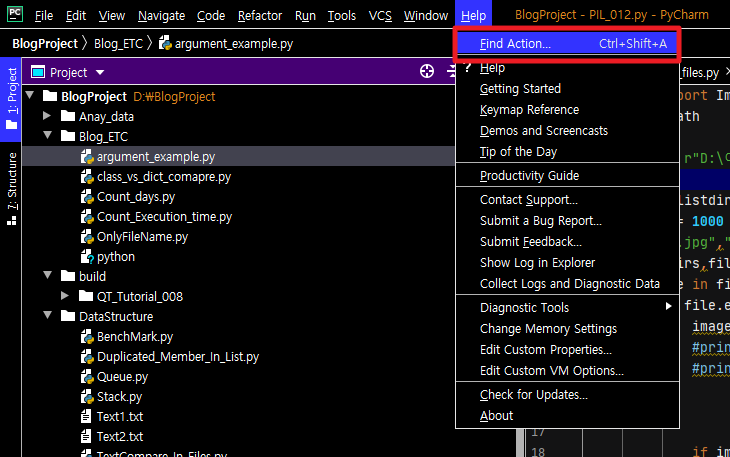730x457 pixels.
Task: Open the View menu
Action: coord(112,16)
